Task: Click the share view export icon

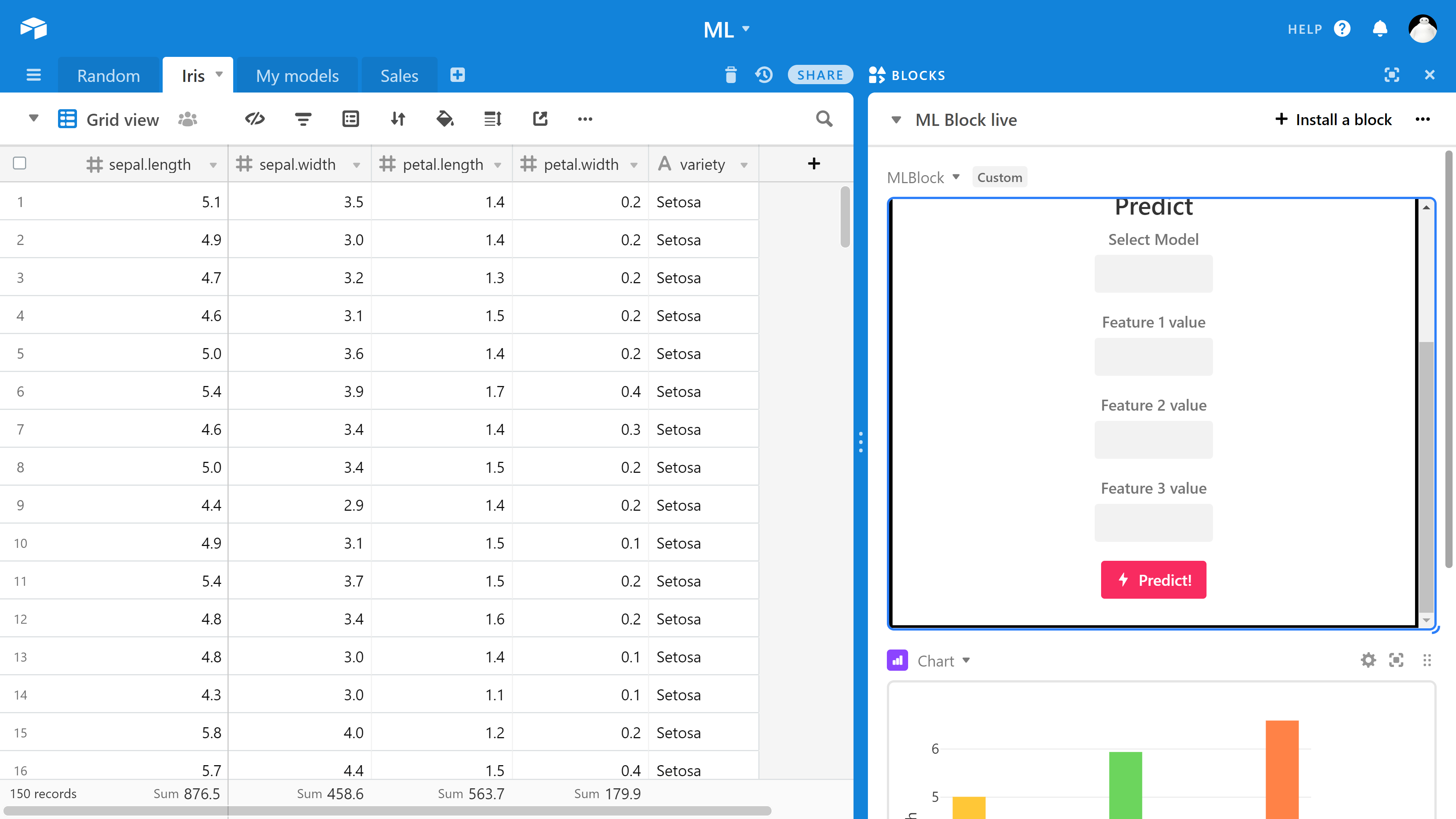Action: [x=540, y=119]
